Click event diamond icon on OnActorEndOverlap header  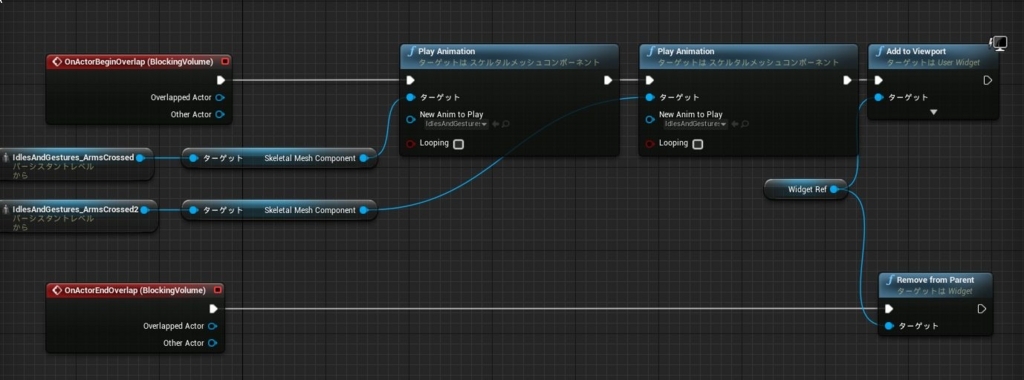(57, 290)
